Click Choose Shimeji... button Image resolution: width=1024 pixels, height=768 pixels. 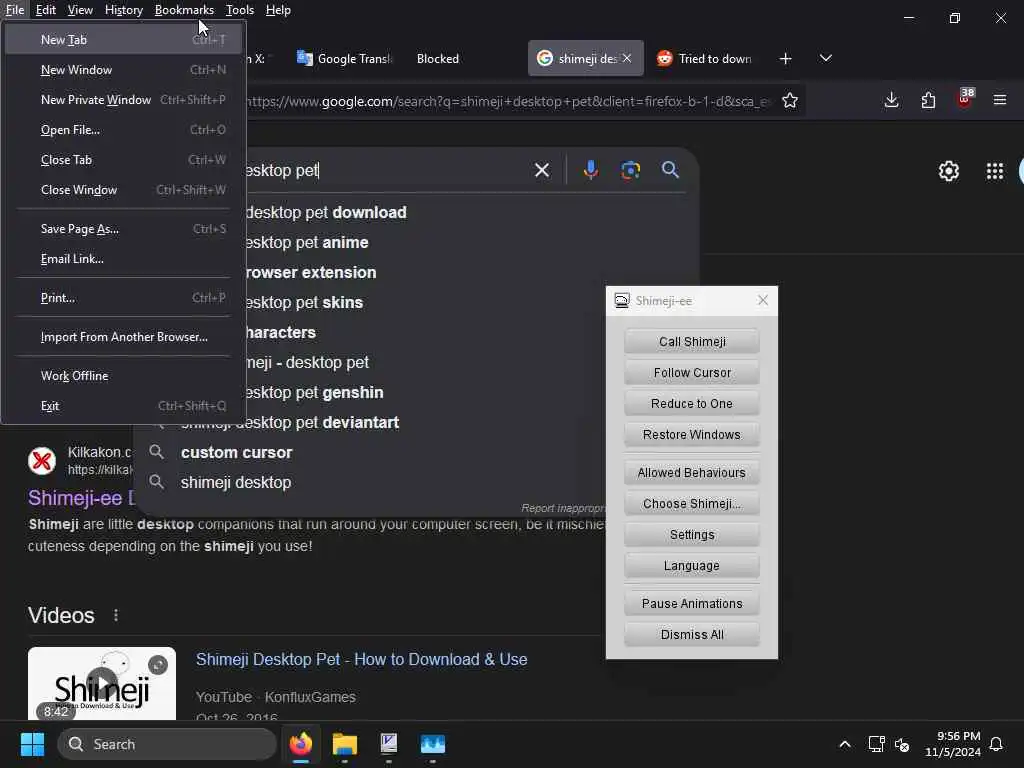[692, 504]
